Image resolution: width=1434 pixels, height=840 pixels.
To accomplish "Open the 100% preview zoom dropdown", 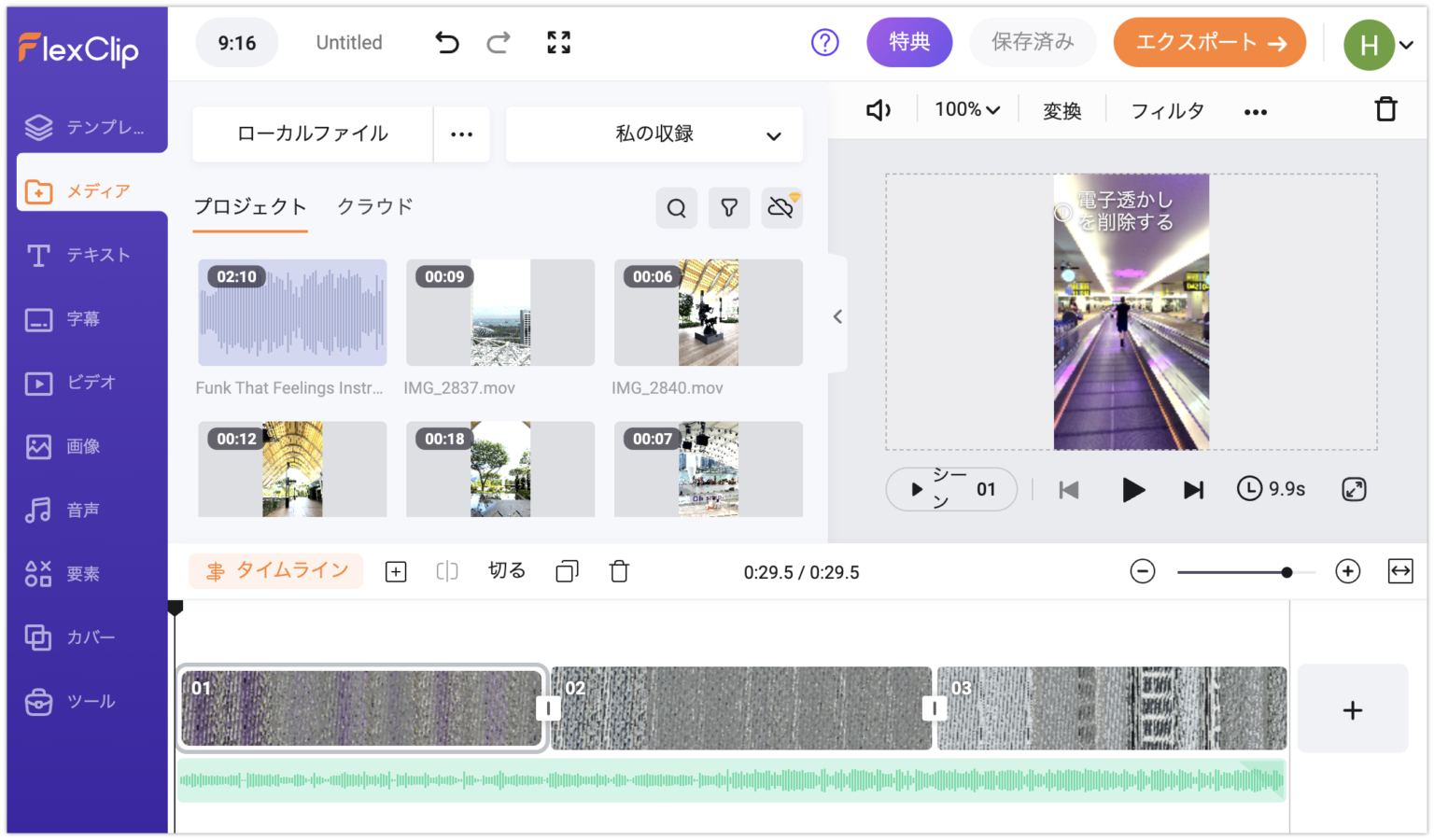I will click(x=966, y=109).
